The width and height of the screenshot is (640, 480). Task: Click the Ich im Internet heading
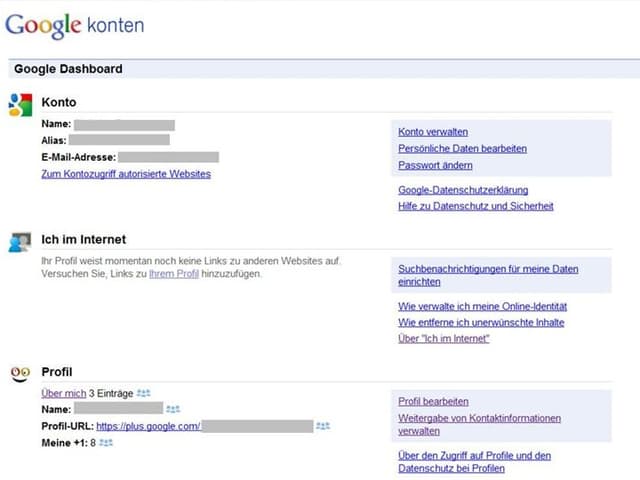(x=84, y=240)
